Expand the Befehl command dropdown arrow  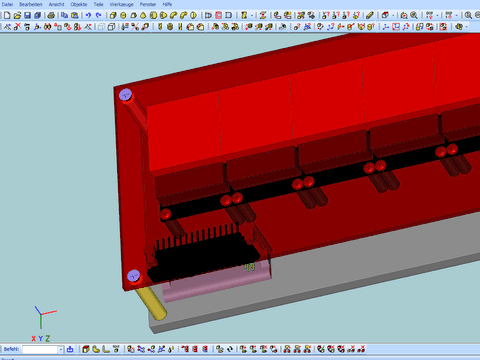click(61, 349)
